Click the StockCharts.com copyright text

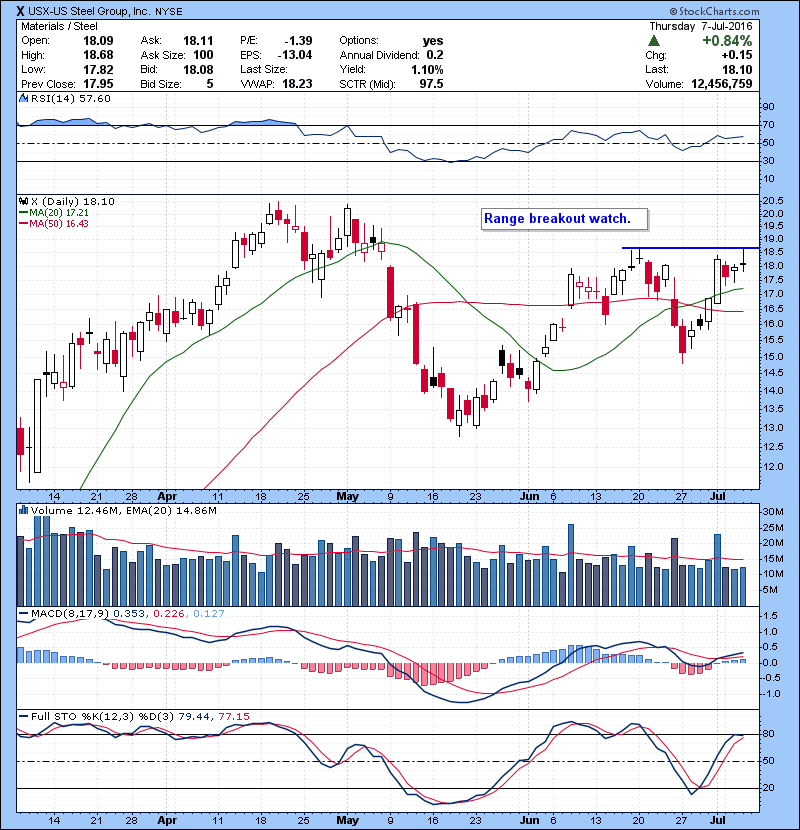(714, 11)
